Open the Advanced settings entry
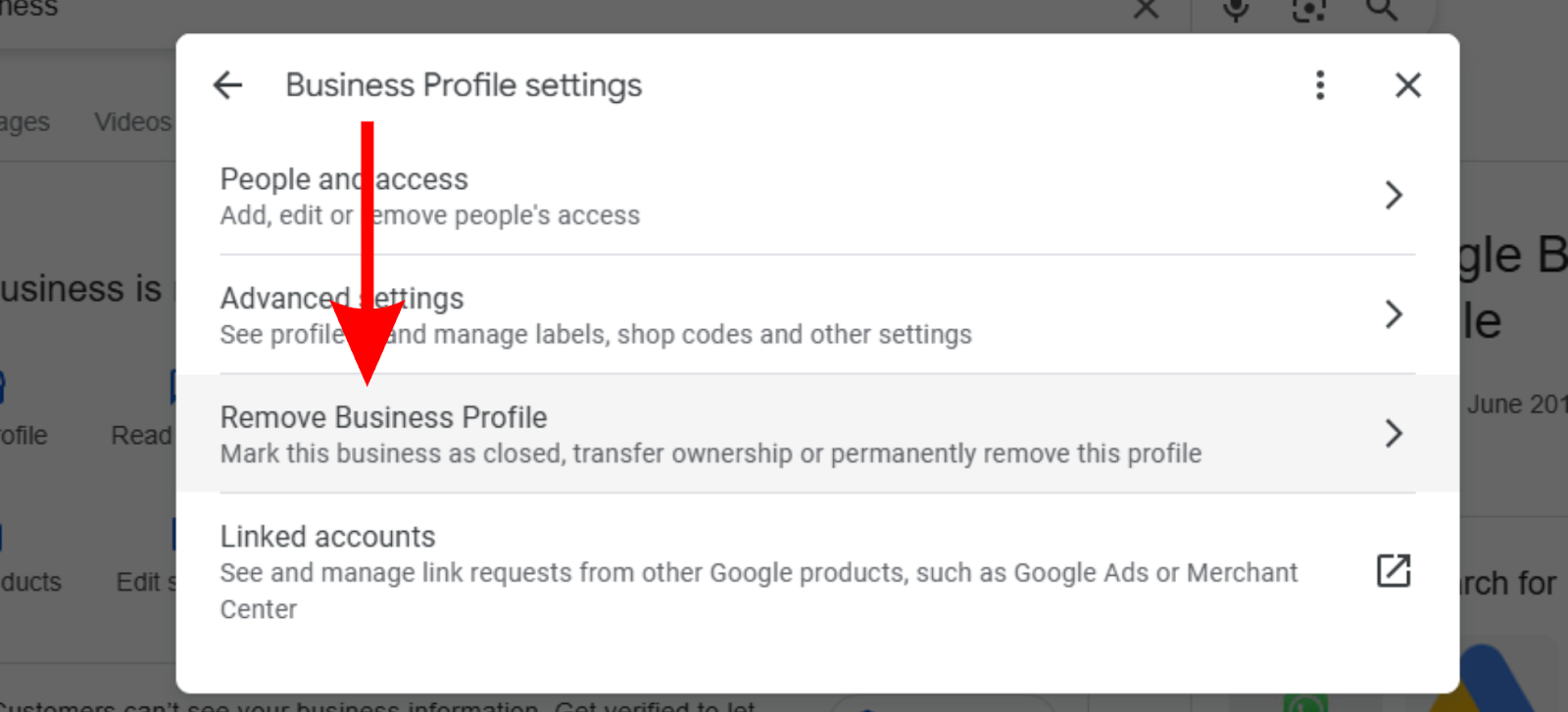This screenshot has height=712, width=1568. pyautogui.click(x=817, y=314)
